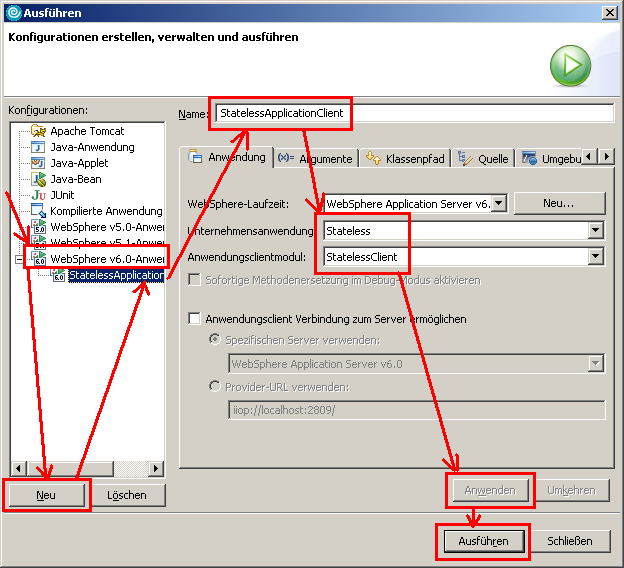Click Neu button below configurations

coord(46,495)
